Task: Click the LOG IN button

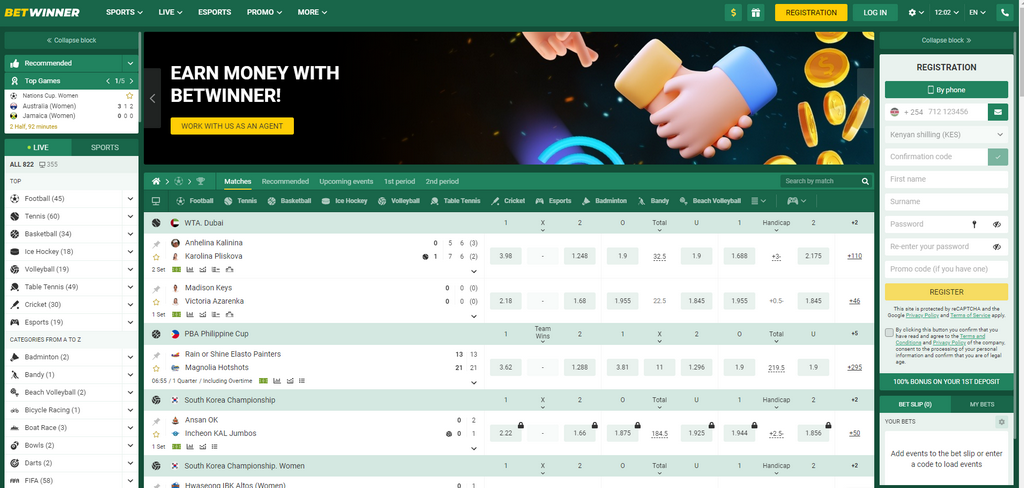Action: coord(875,12)
